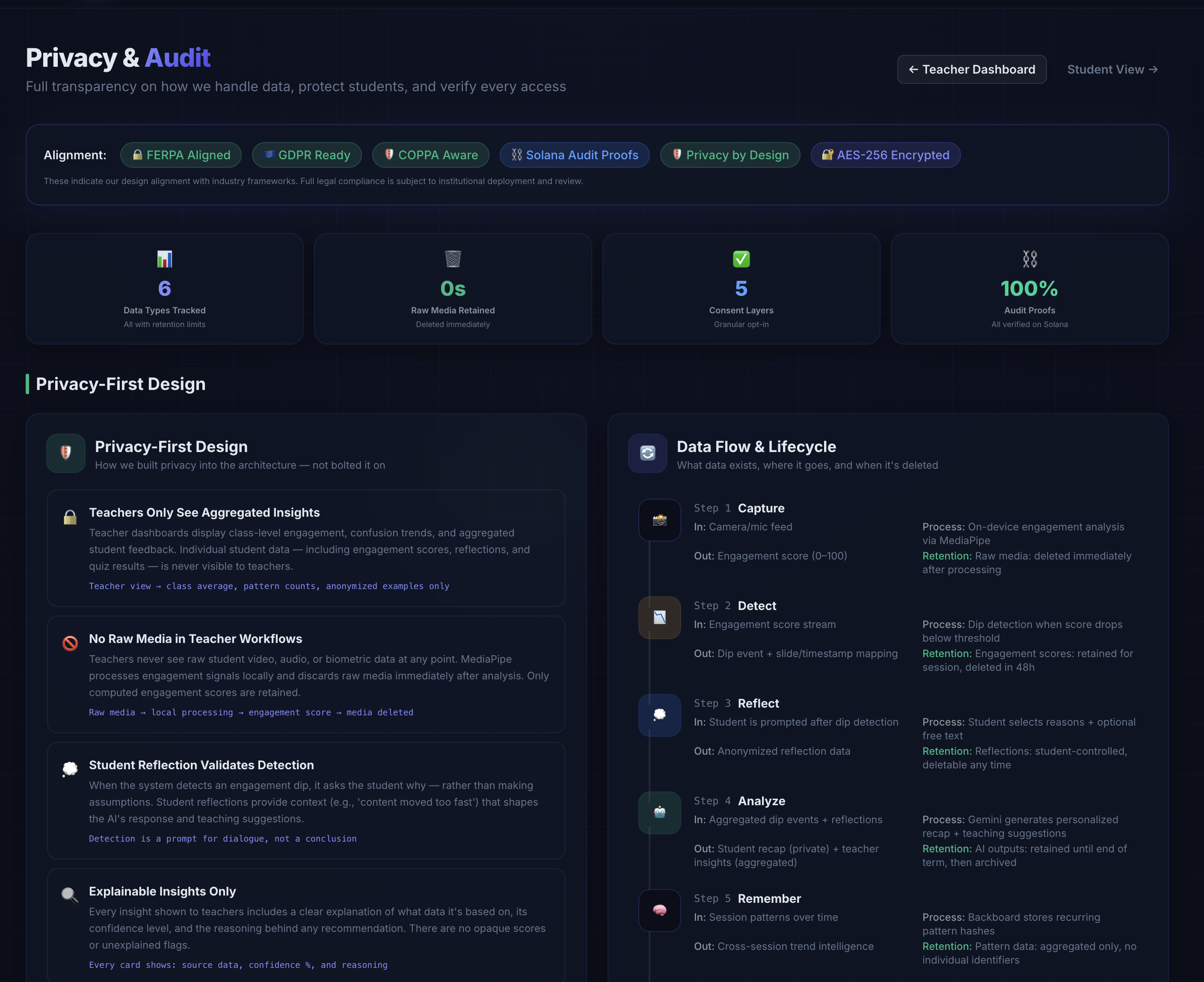Click the chain link icon above Audit Proofs
Viewport: 1204px width, 982px height.
point(1029,259)
